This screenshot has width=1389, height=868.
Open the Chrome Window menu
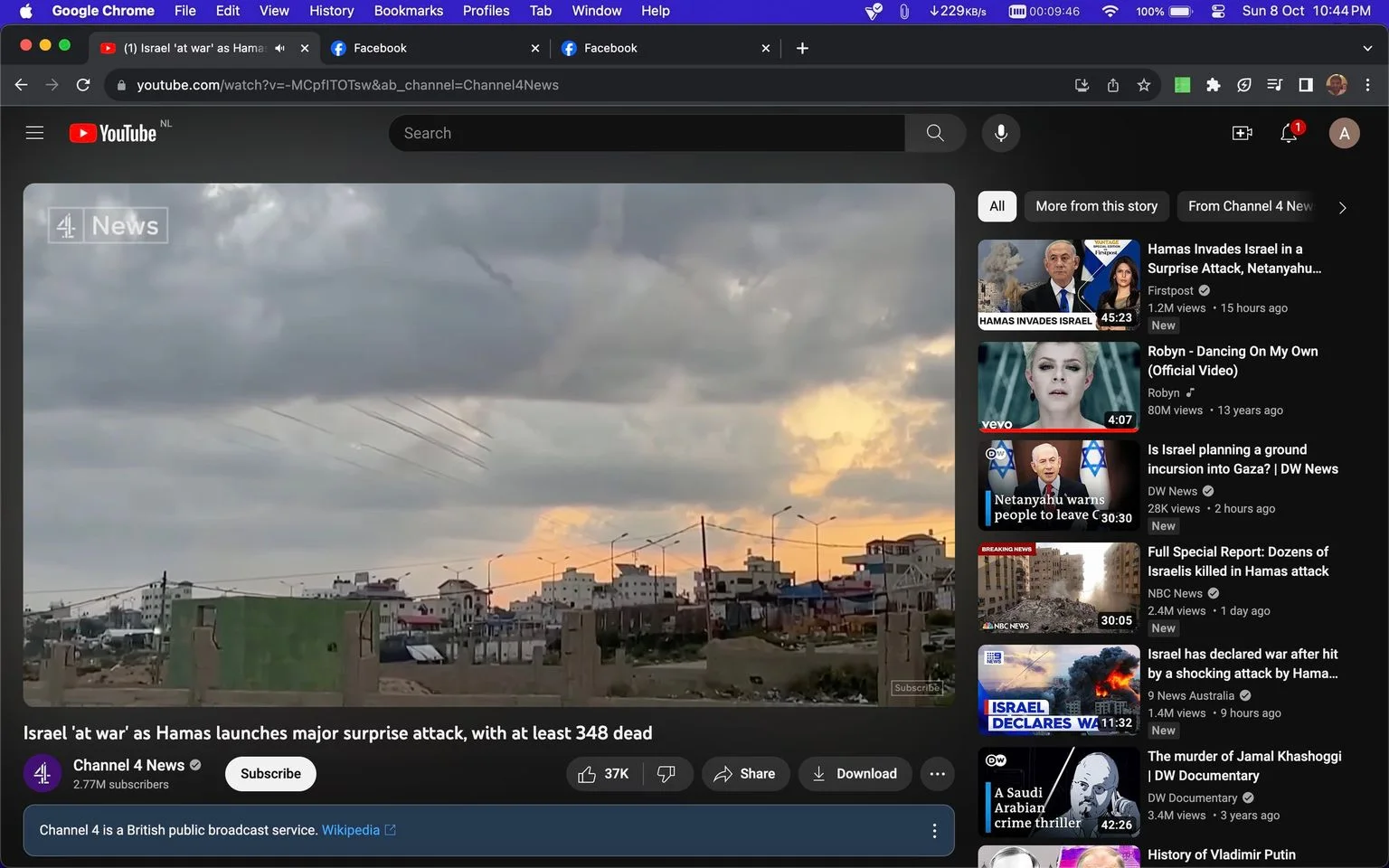coord(596,11)
